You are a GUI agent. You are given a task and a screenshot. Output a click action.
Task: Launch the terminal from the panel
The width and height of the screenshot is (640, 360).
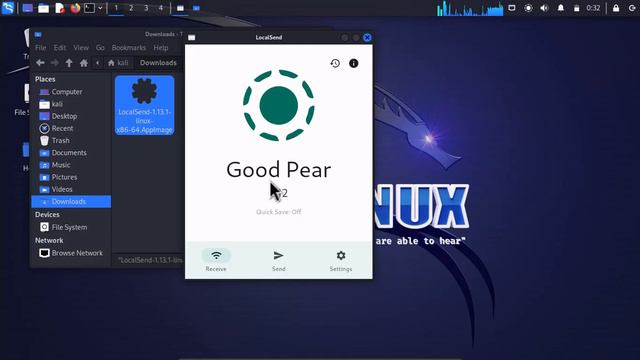pos(89,8)
